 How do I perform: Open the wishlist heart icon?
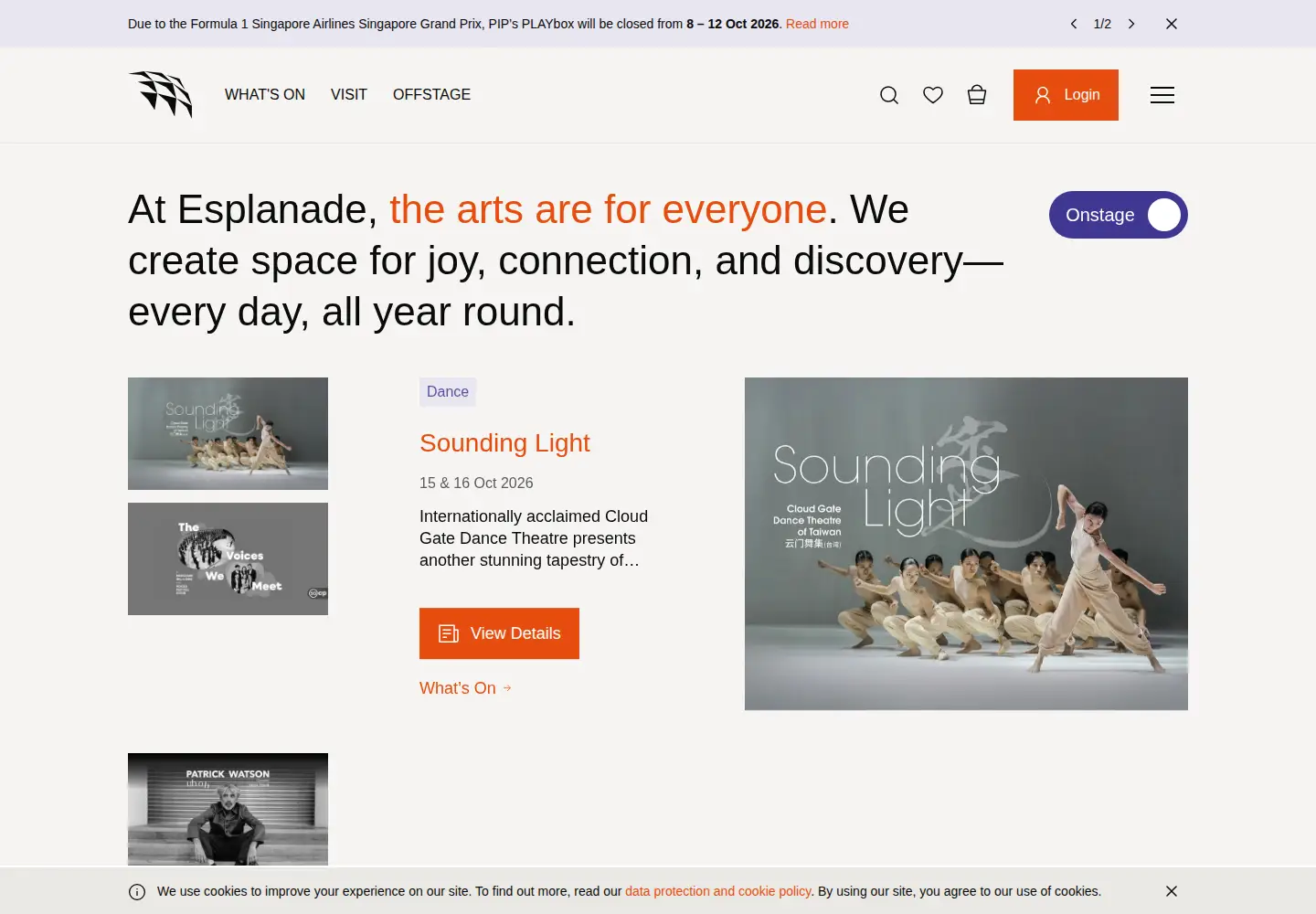click(x=933, y=95)
